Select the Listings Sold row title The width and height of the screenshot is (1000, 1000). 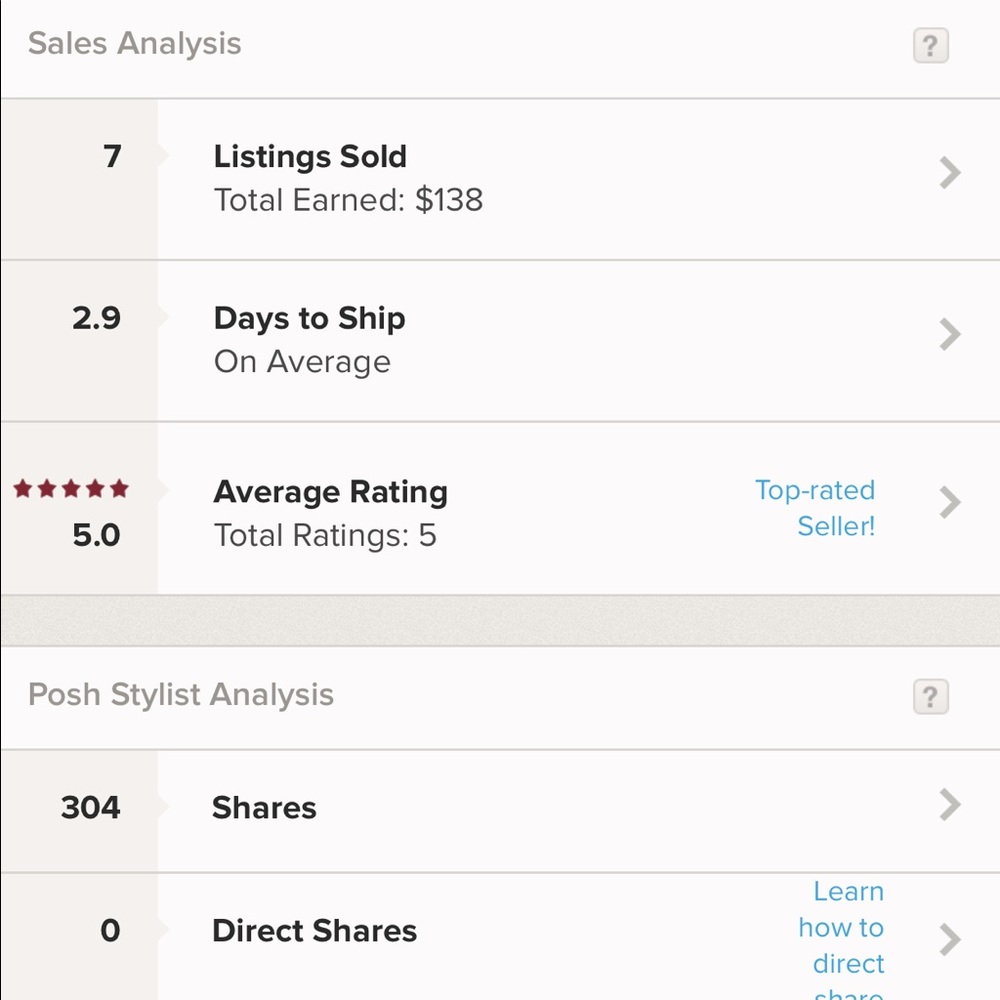click(x=310, y=157)
